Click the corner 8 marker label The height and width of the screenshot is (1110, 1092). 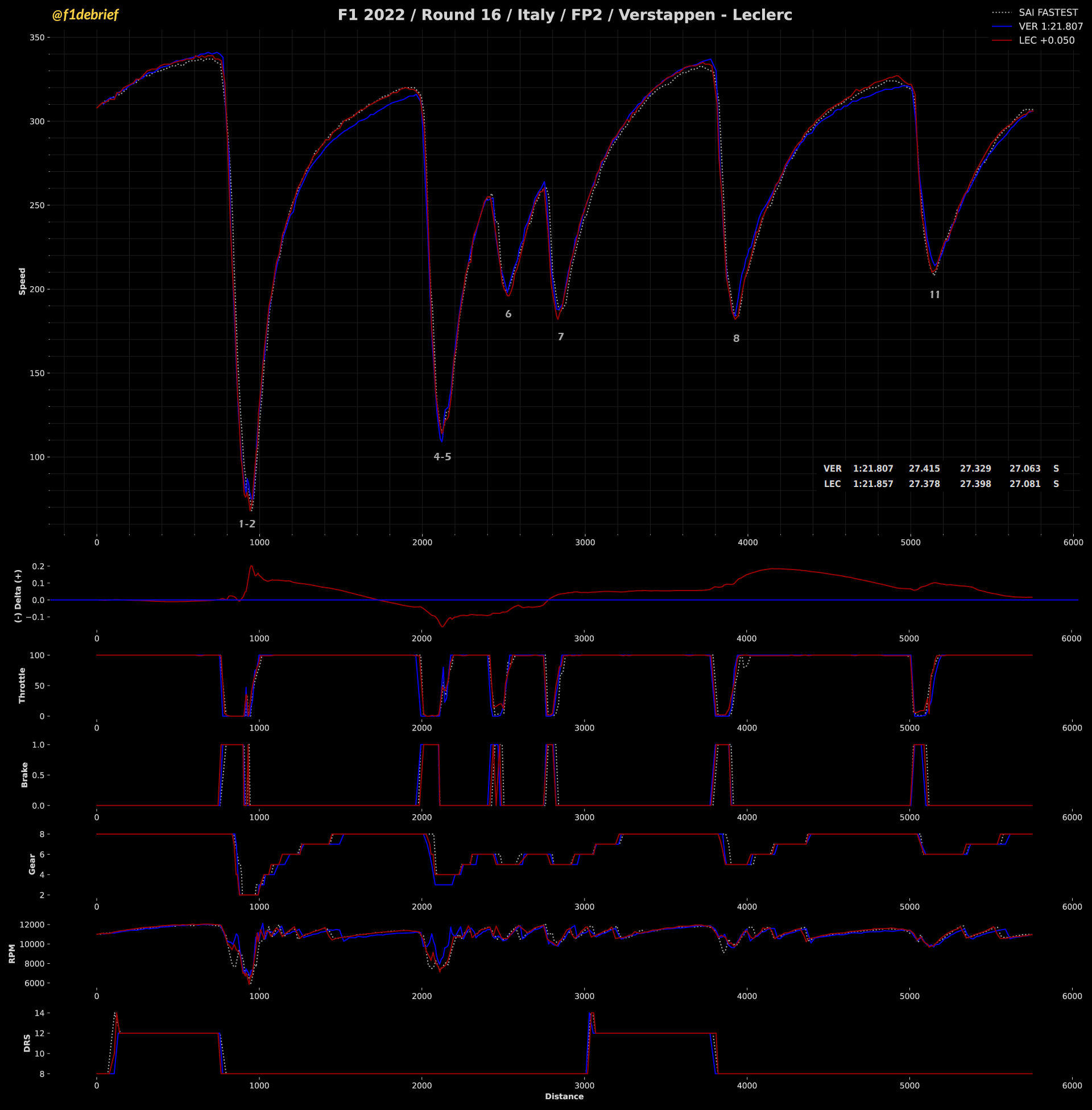pyautogui.click(x=737, y=339)
